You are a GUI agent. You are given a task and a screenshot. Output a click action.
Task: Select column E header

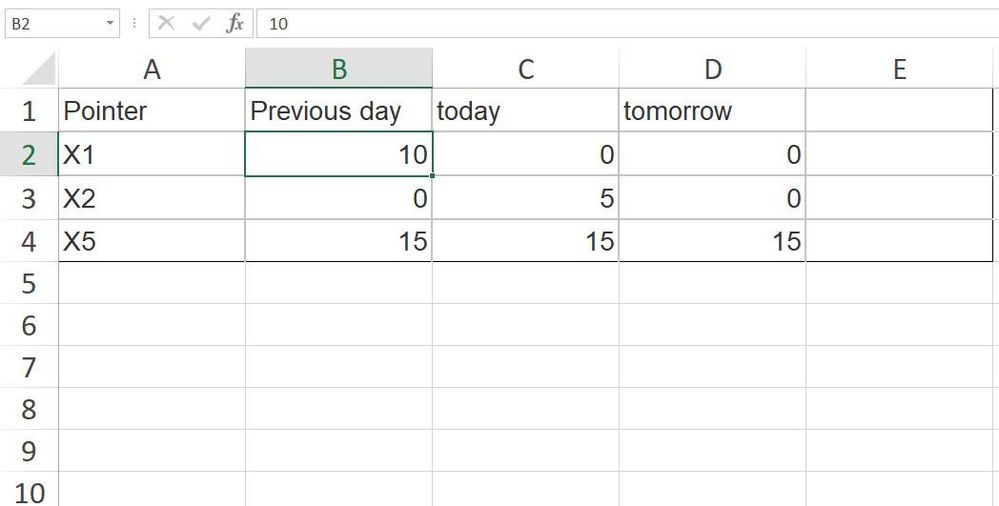(900, 69)
